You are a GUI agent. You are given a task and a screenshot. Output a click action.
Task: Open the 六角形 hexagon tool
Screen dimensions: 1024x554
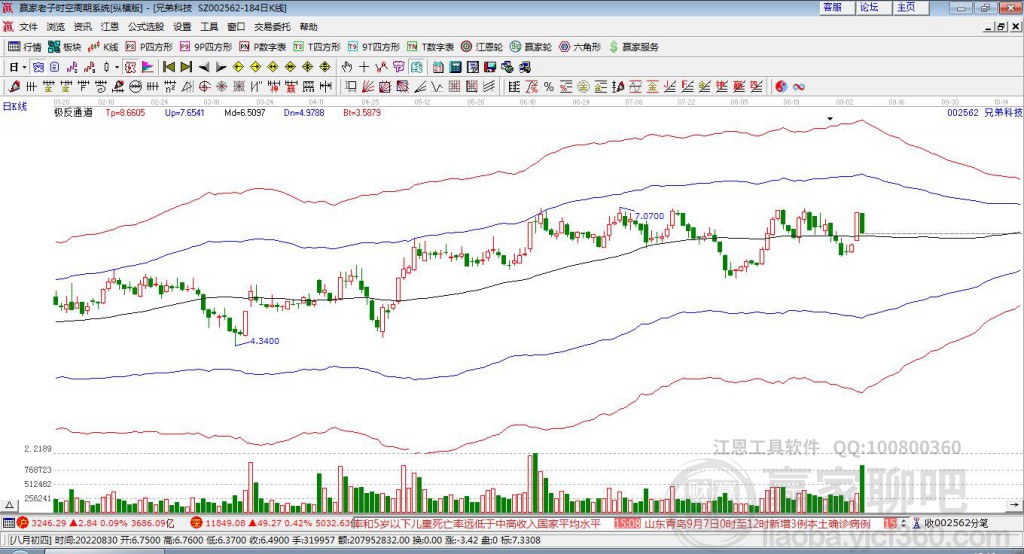(x=580, y=47)
